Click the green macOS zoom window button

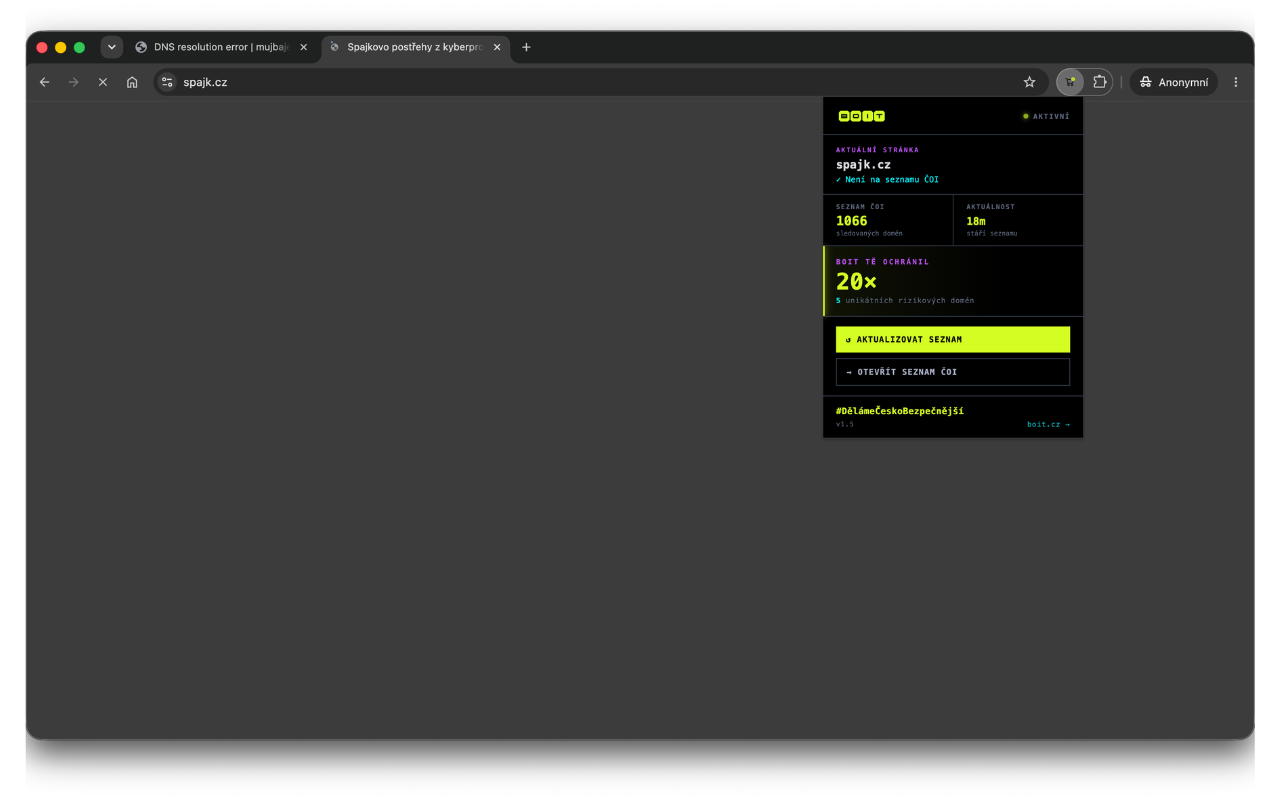pyautogui.click(x=79, y=47)
